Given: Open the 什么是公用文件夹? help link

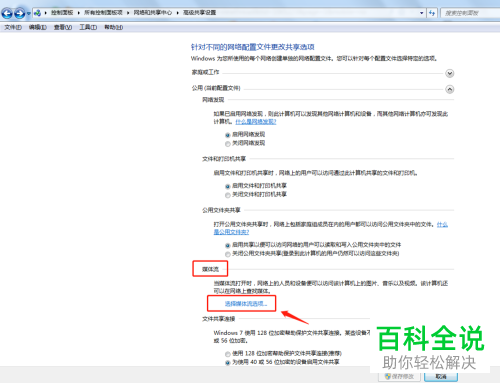Looking at the screenshot, I should [x=231, y=232].
